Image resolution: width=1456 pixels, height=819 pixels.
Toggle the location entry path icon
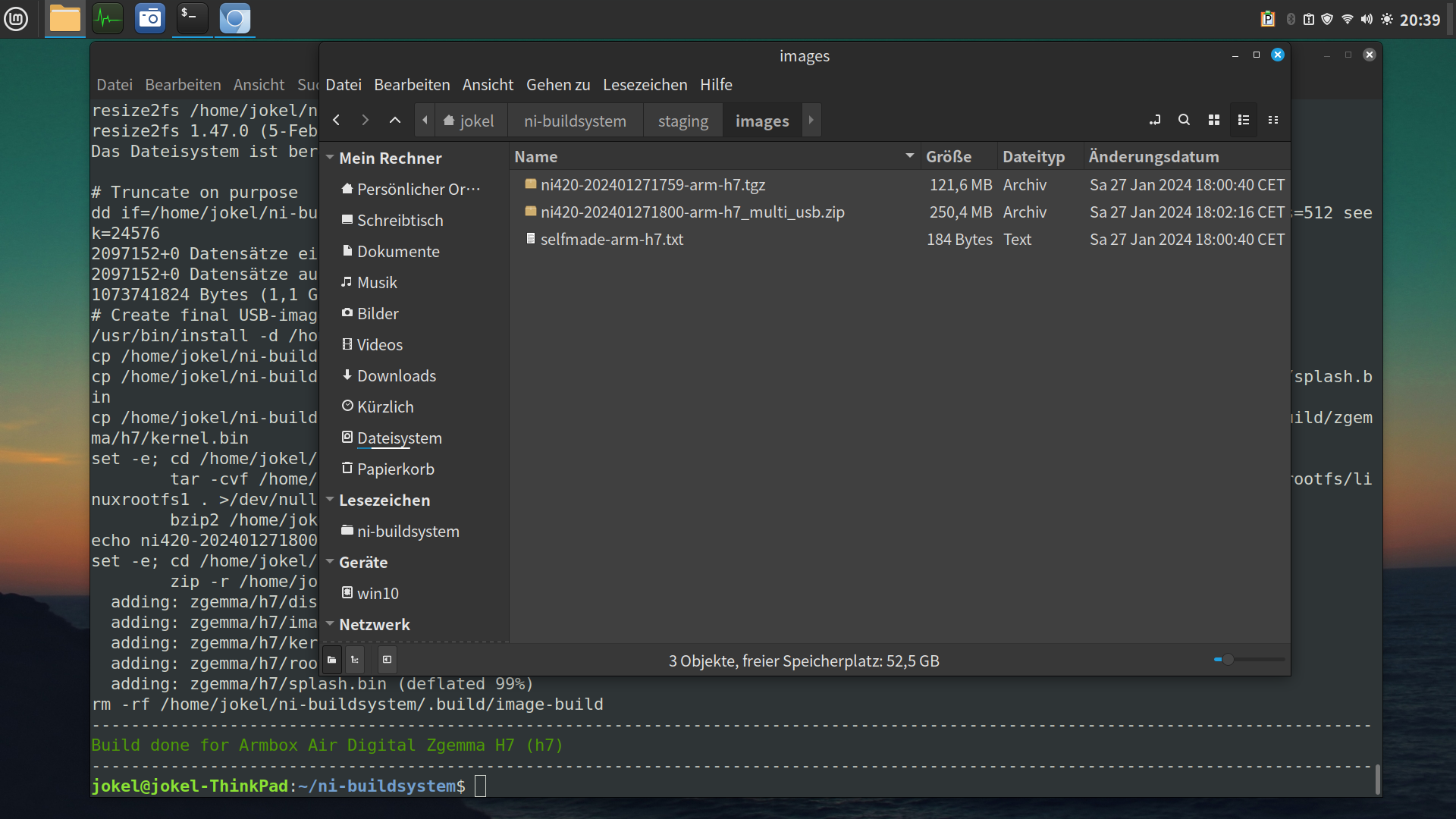coord(1155,121)
